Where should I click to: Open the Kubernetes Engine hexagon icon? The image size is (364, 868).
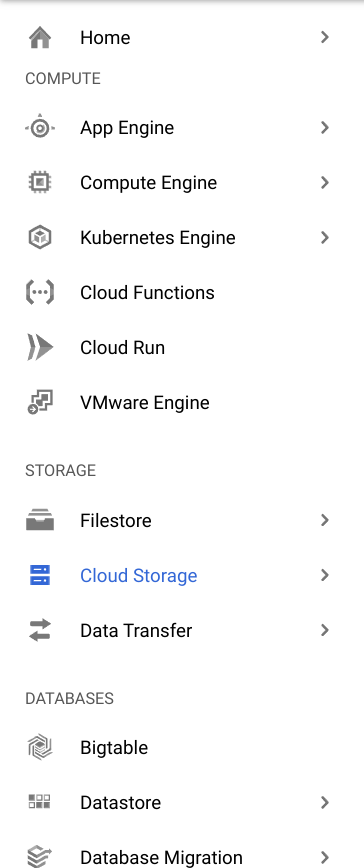tap(40, 237)
